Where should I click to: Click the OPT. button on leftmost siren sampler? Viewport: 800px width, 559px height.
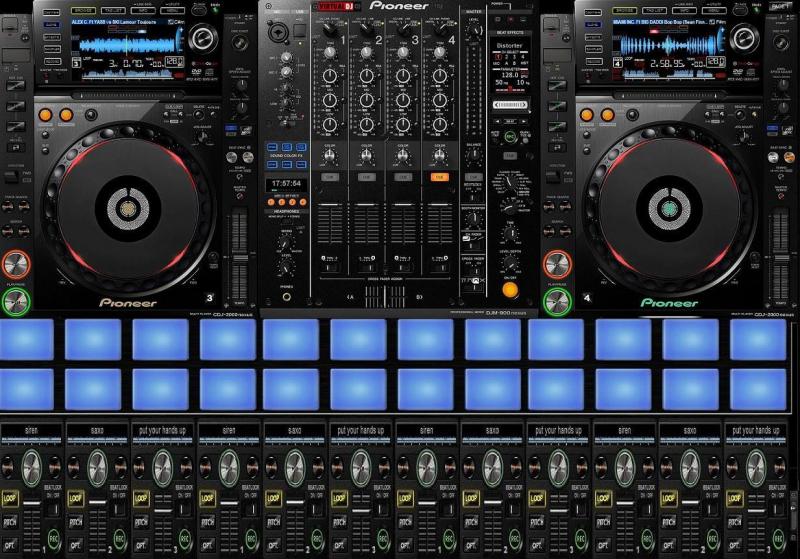click(10, 545)
